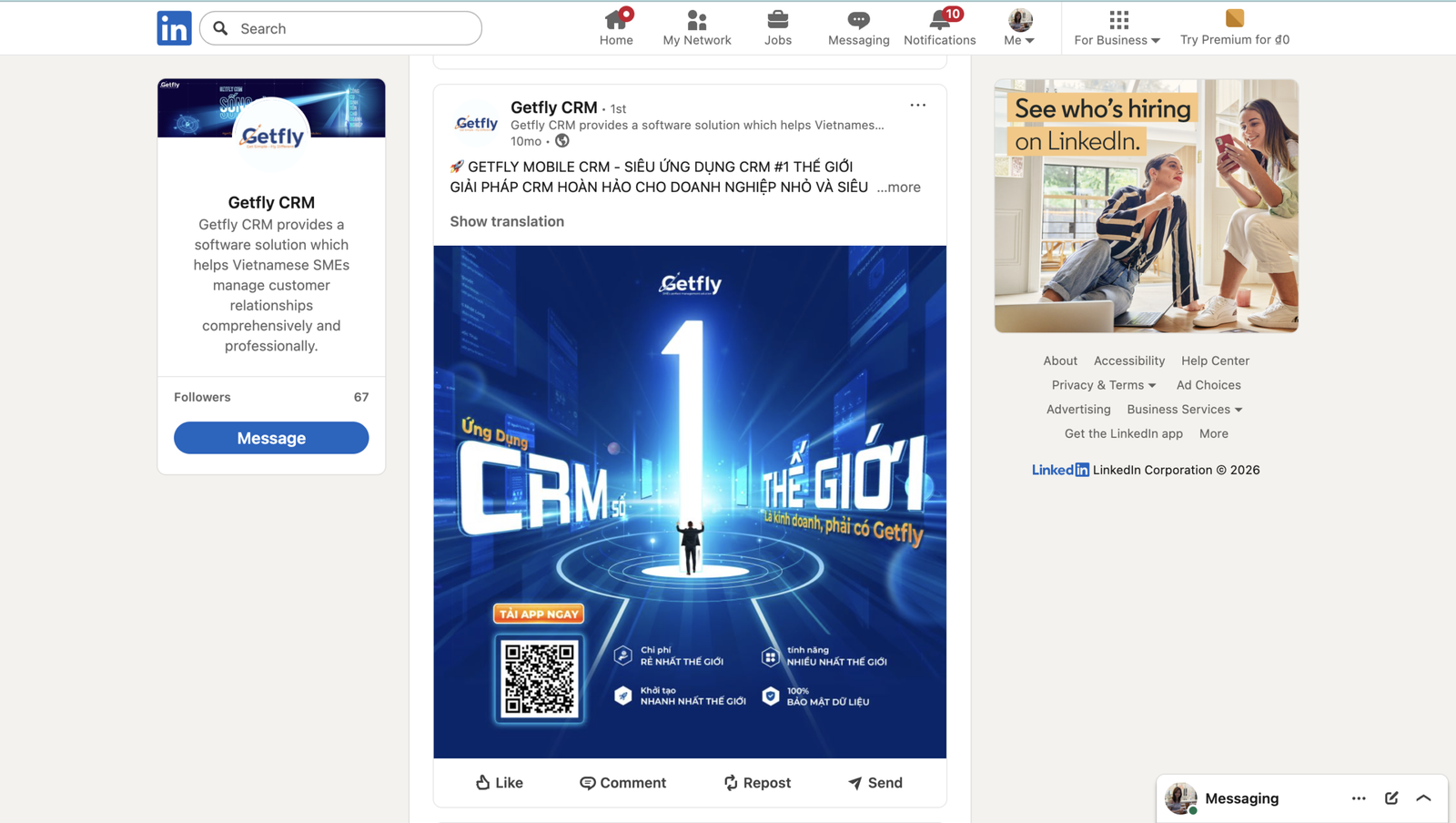This screenshot has height=823, width=1456.
Task: Like the Getfly CRM post
Action: click(x=499, y=783)
